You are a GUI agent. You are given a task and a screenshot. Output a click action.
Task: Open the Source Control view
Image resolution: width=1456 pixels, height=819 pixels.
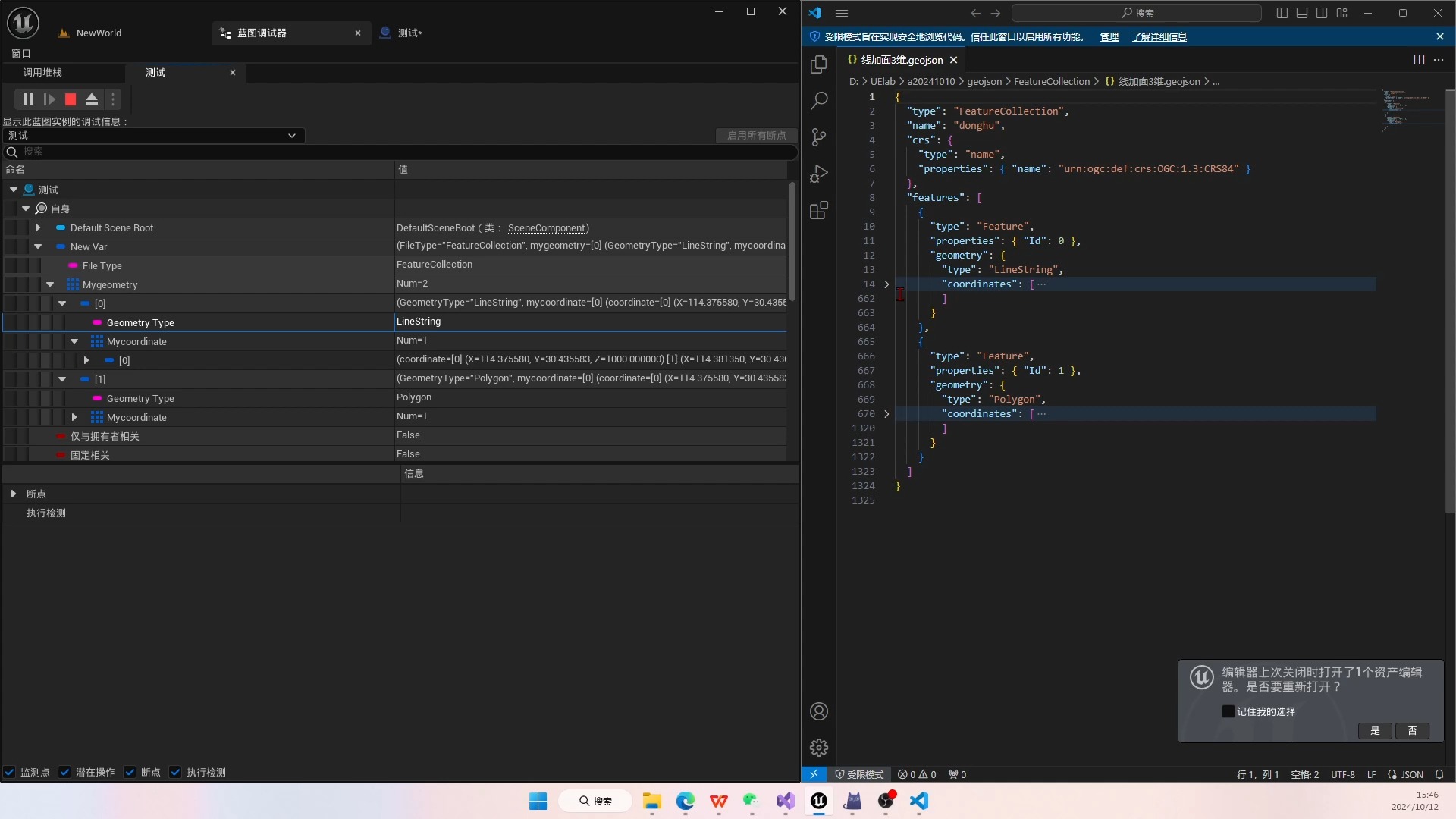(819, 137)
